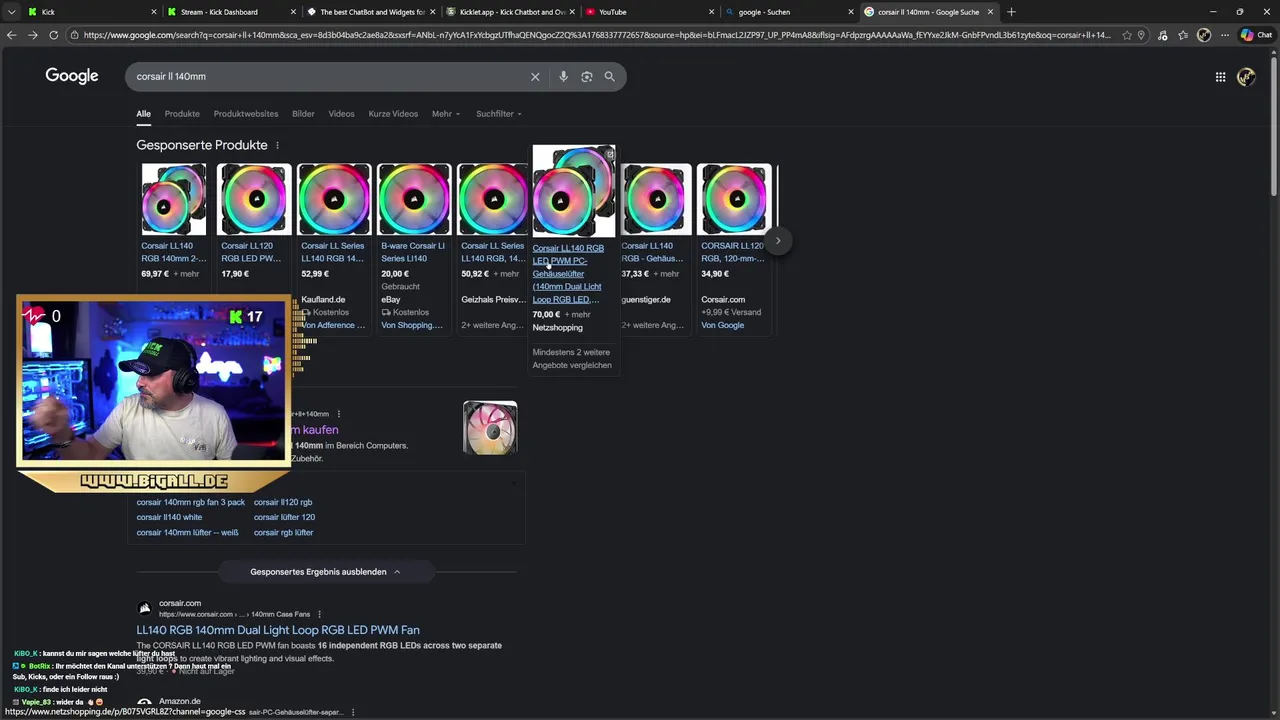Open the Google apps grid
1280x720 pixels.
tap(1220, 77)
